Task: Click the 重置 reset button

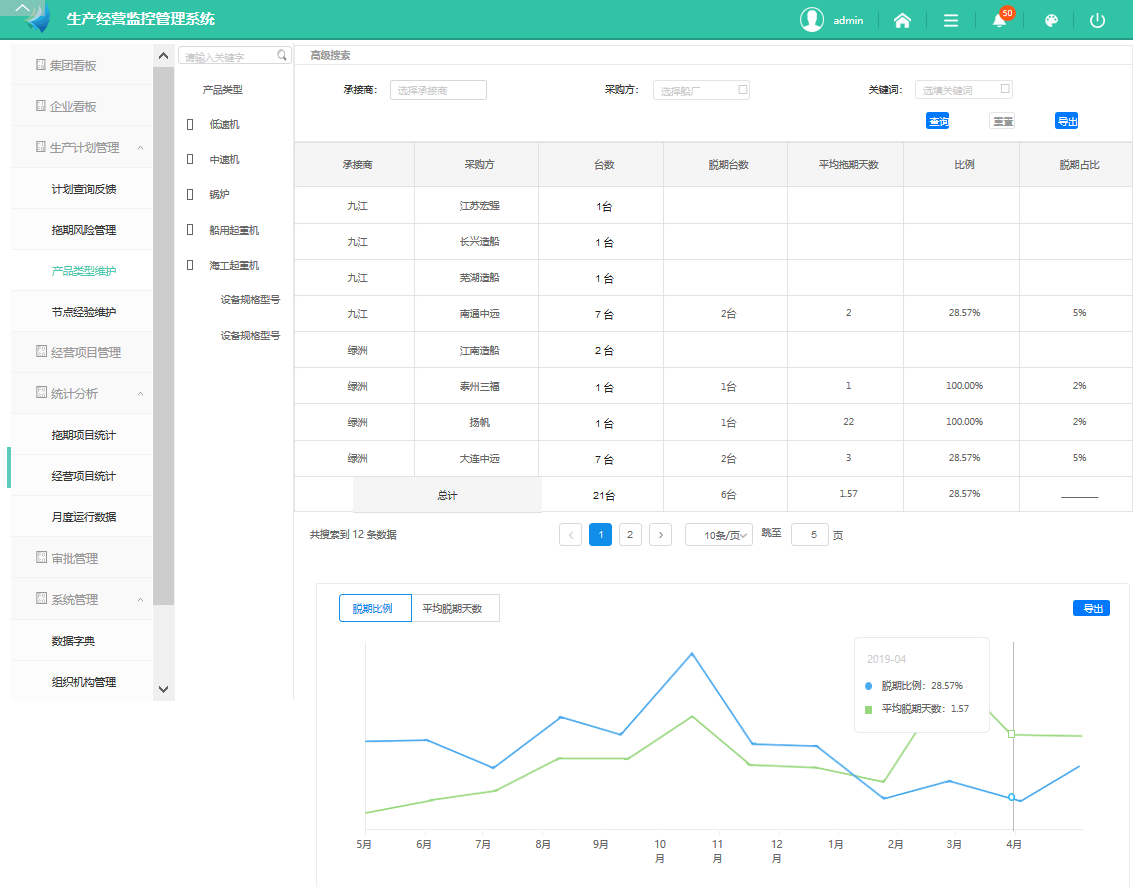Action: point(1002,121)
